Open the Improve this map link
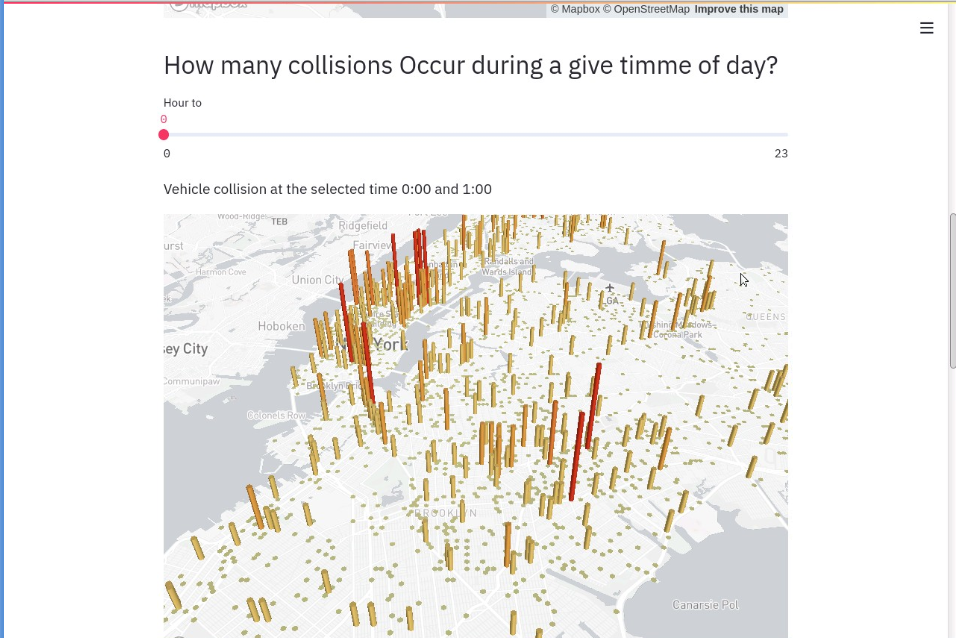This screenshot has height=638, width=956. point(738,9)
